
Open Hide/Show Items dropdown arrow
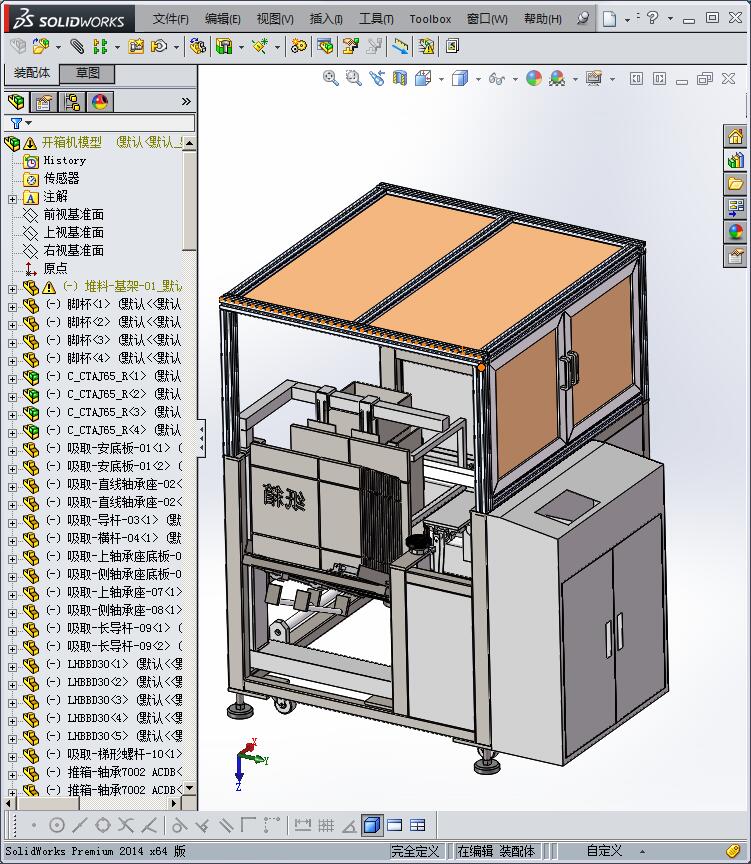pos(515,79)
